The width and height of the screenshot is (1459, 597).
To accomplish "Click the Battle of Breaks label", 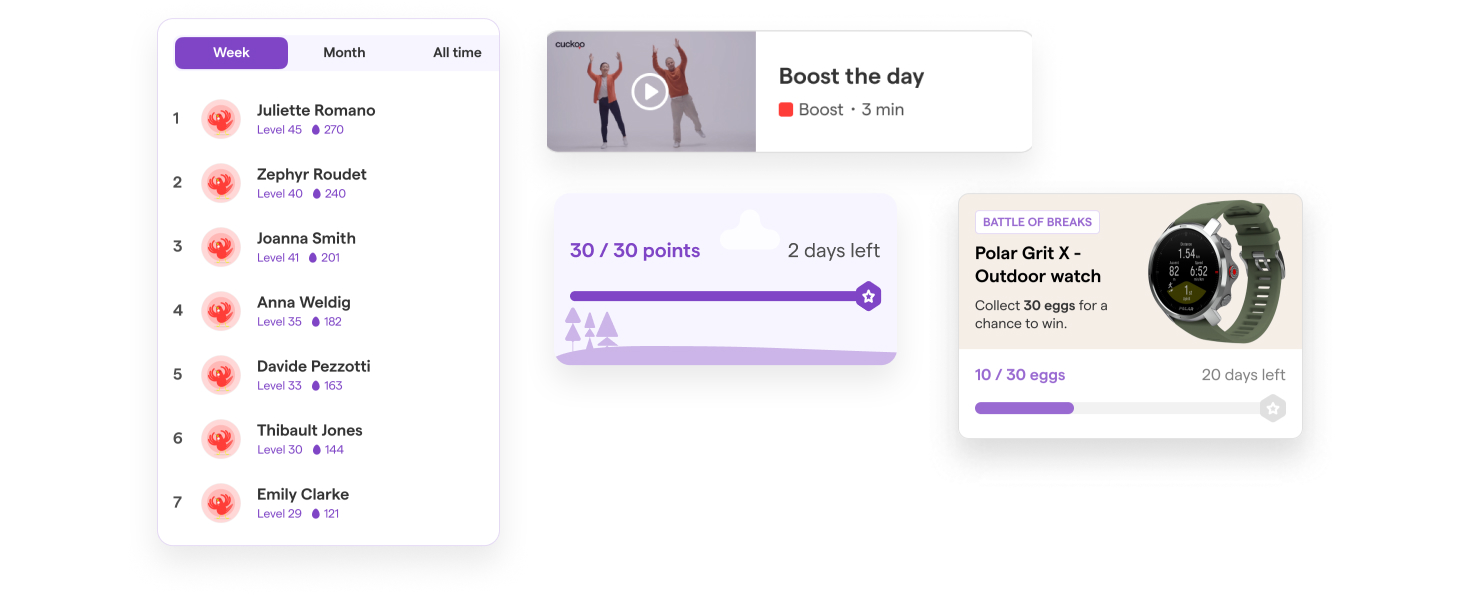I will click(1037, 222).
